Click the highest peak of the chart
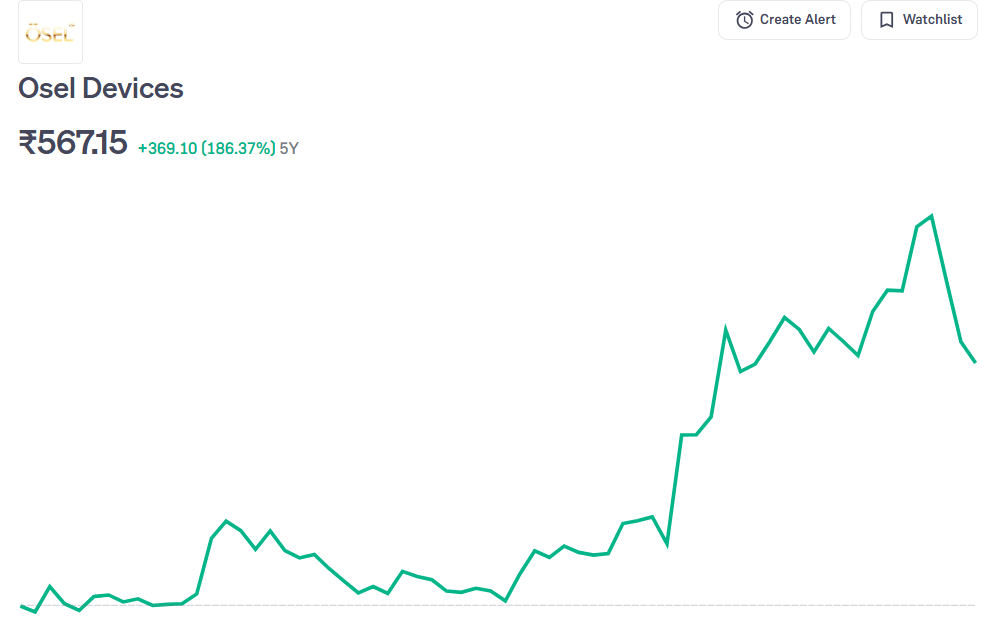The height and width of the screenshot is (622, 999). click(931, 216)
